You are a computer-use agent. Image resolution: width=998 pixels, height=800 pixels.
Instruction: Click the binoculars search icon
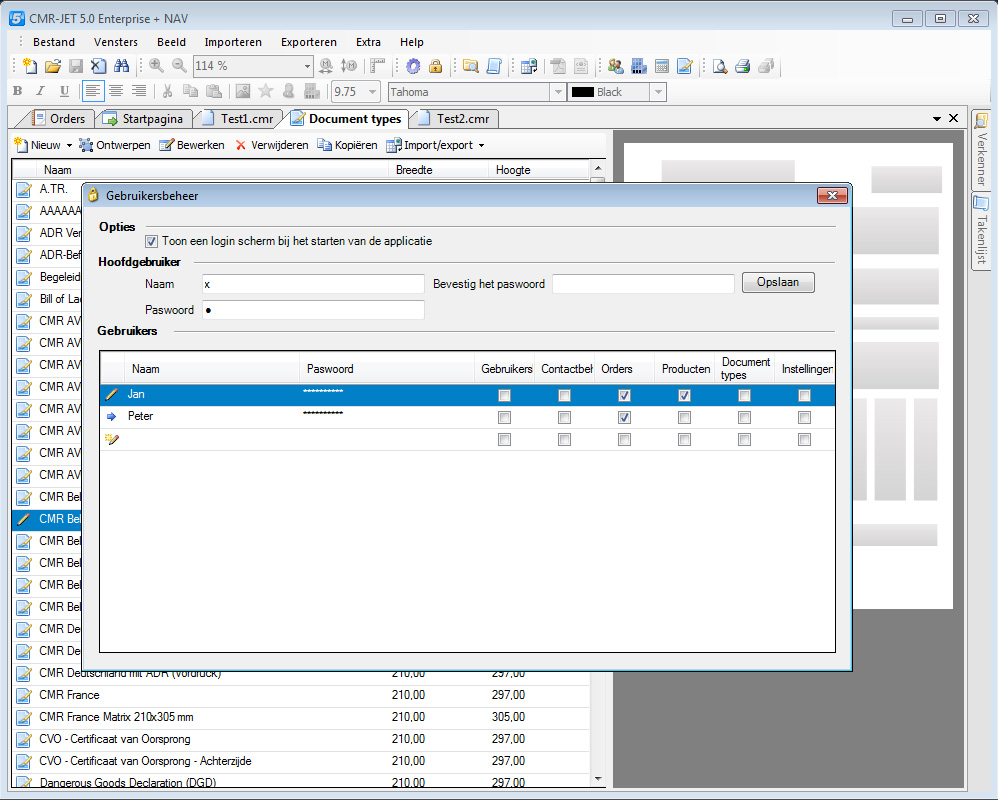point(121,66)
